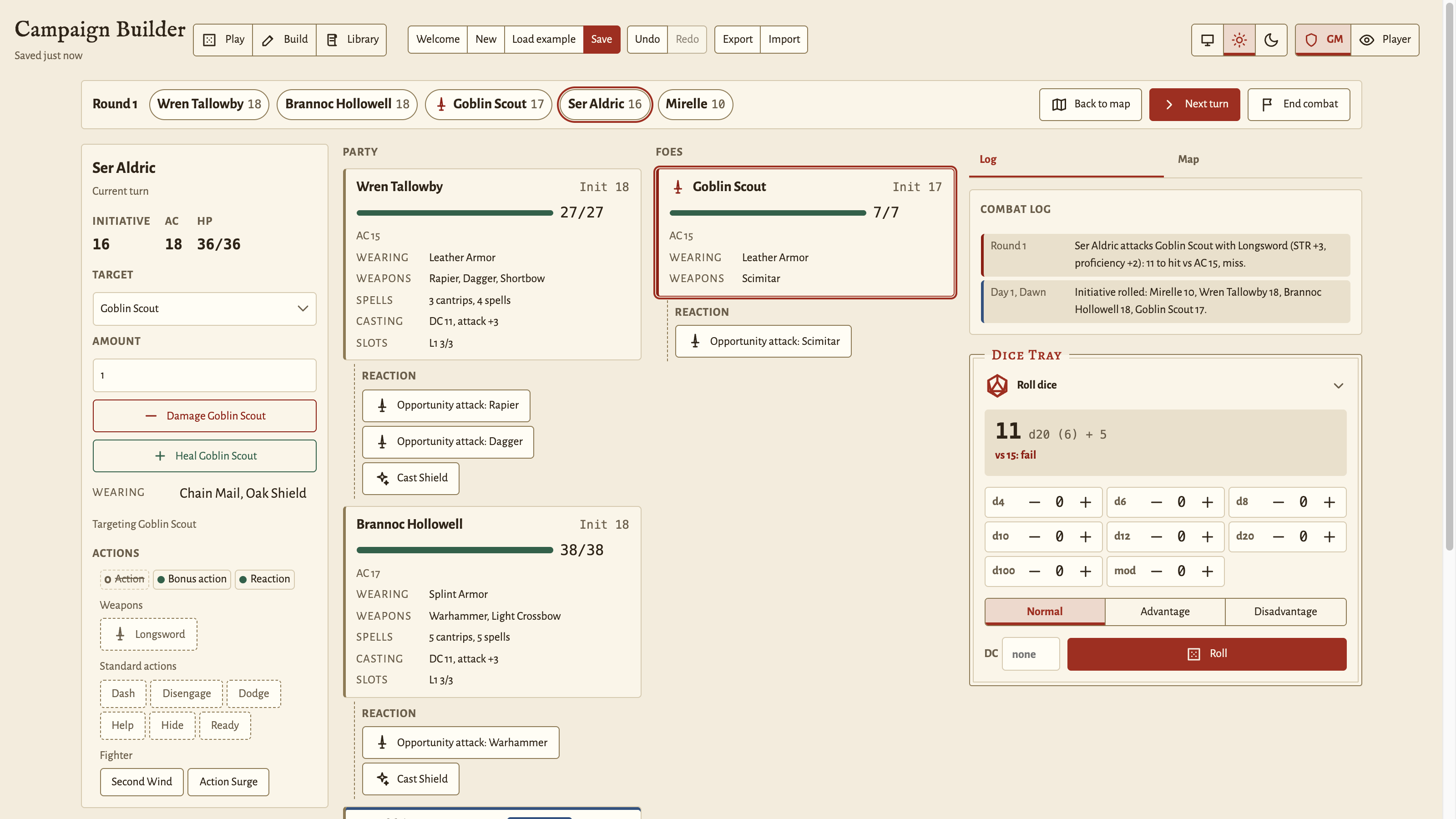Switch to Player view
This screenshot has width=1456, height=819.
(1385, 40)
